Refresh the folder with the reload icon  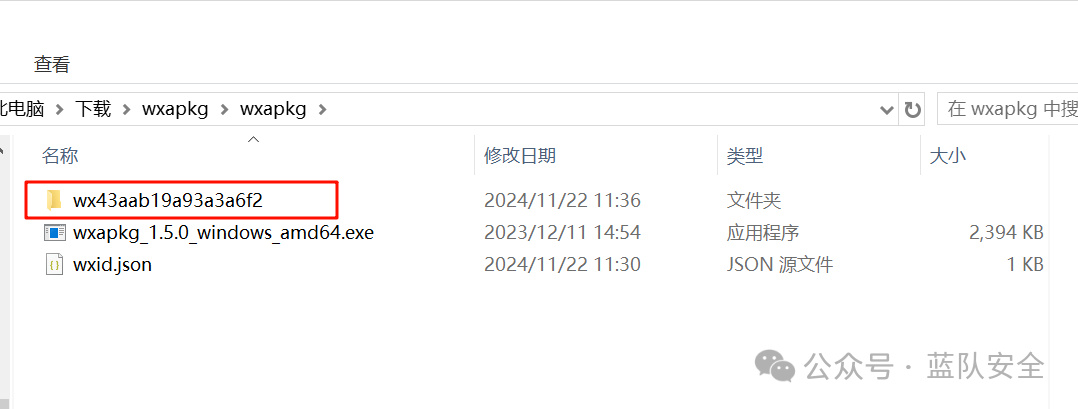(912, 109)
